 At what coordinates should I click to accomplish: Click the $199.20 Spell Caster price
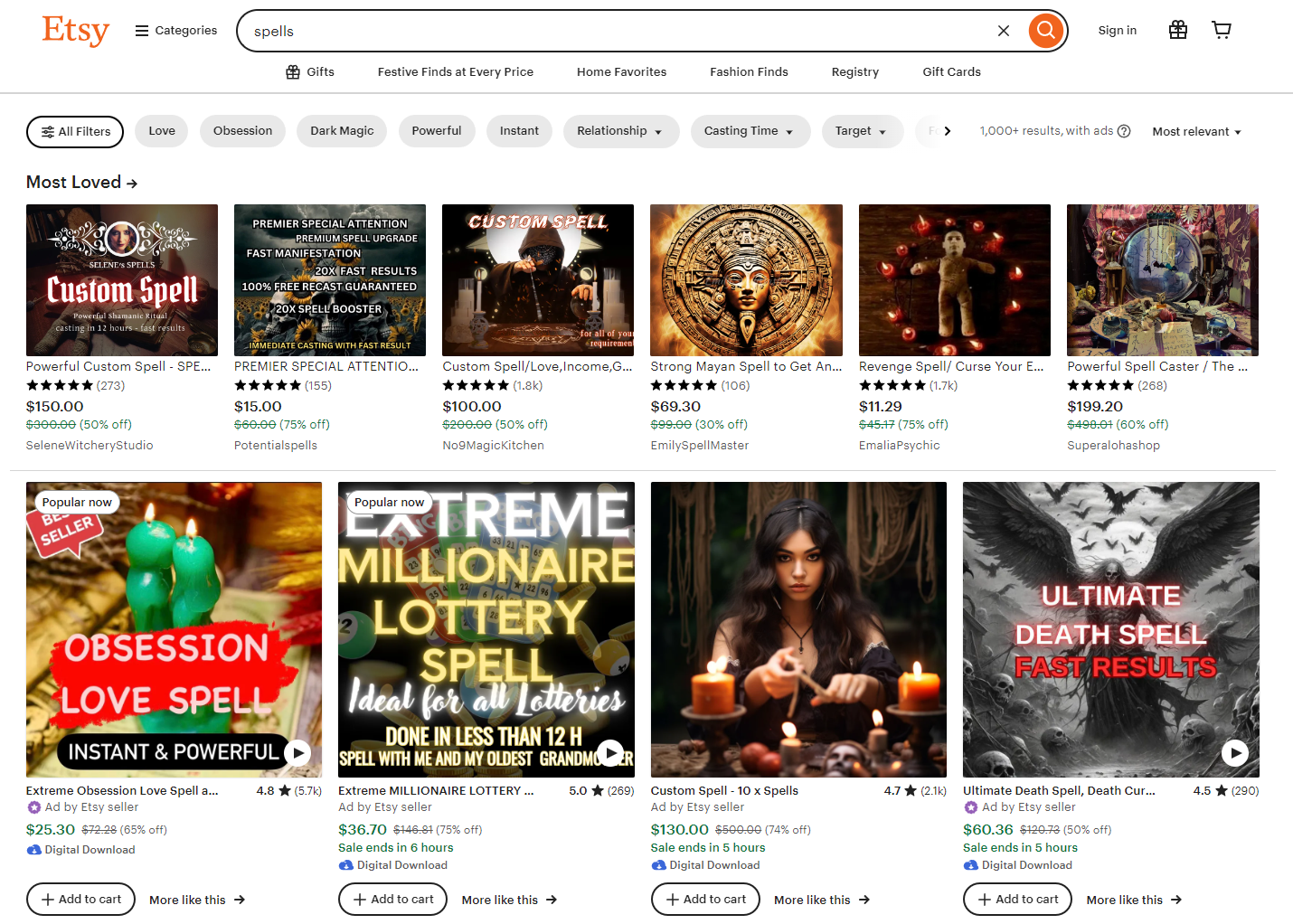coord(1095,407)
